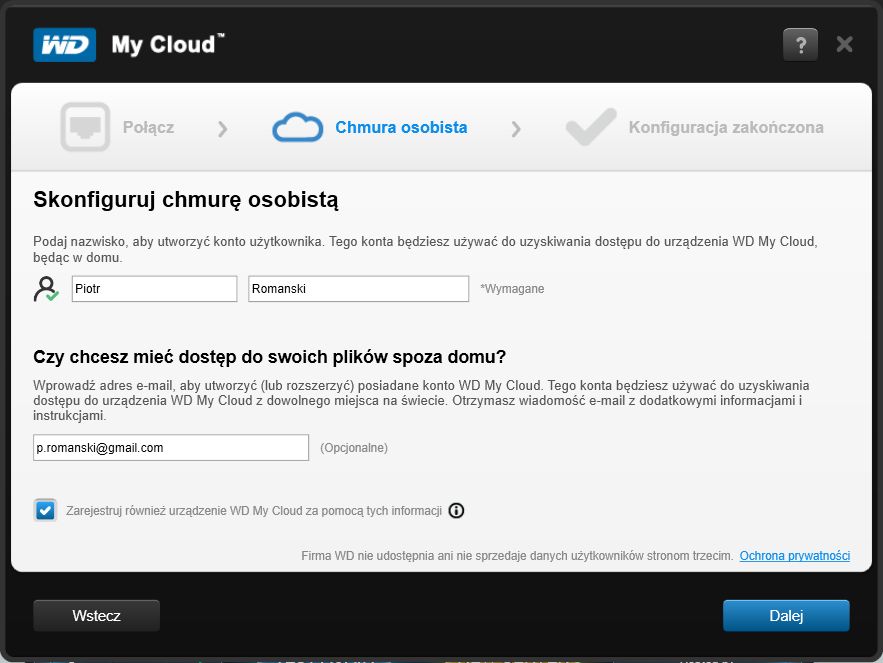Click the My Cloud title text
The image size is (883, 663).
[x=167, y=45]
